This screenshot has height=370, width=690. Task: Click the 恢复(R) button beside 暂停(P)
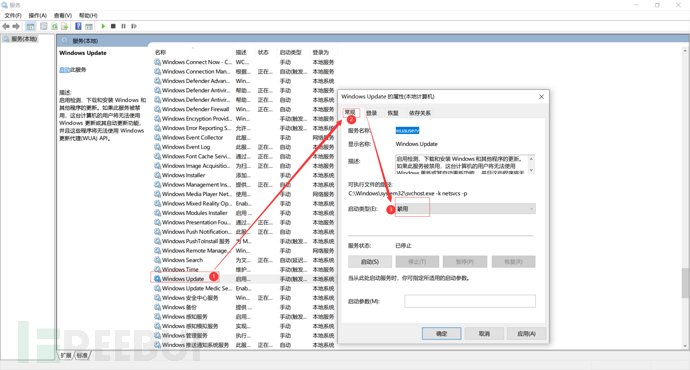tap(514, 262)
